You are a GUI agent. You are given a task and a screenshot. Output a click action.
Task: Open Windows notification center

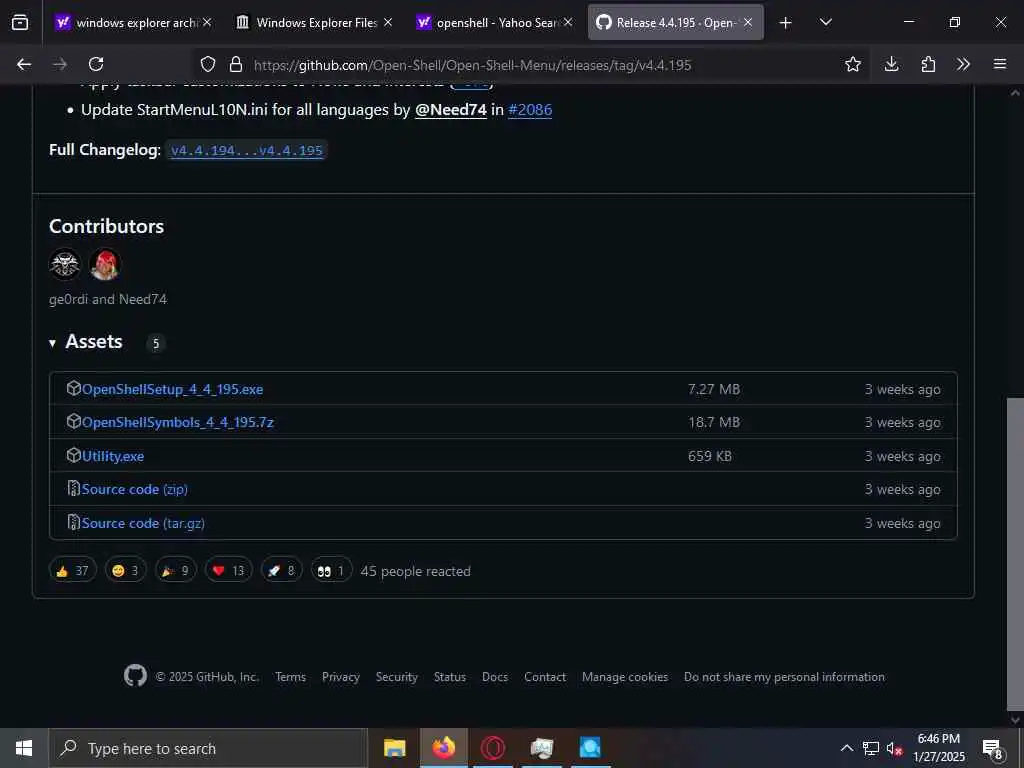click(993, 748)
